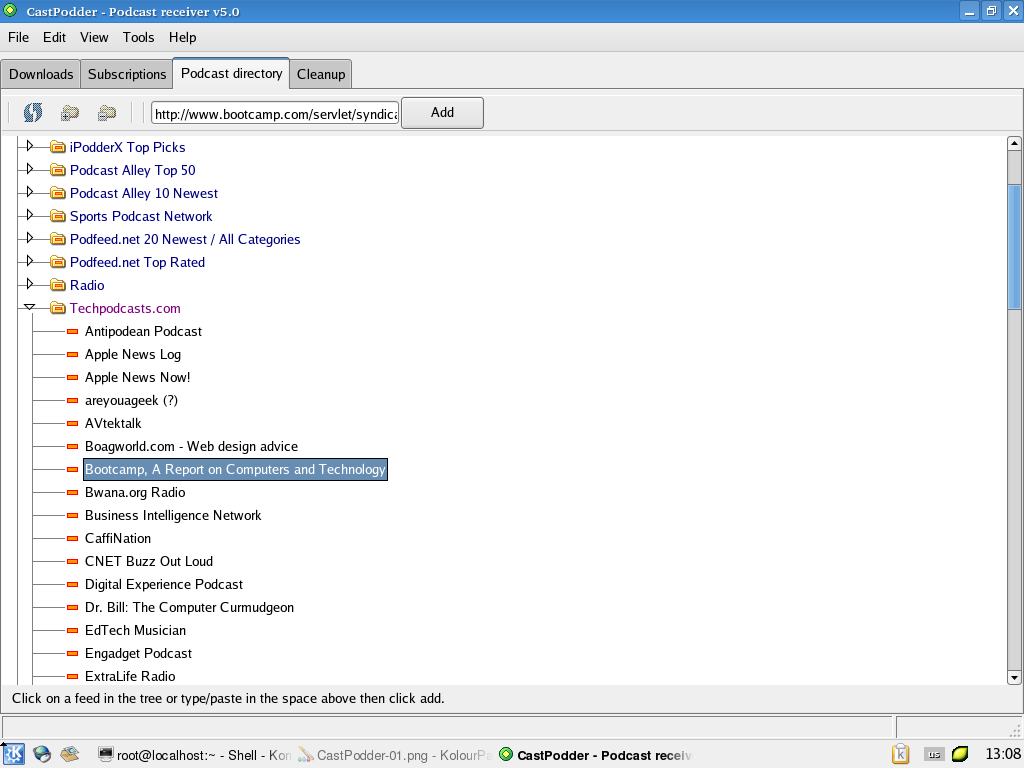Click the close all folders toolbar icon
Screen dimensions: 1024x768
coord(107,113)
